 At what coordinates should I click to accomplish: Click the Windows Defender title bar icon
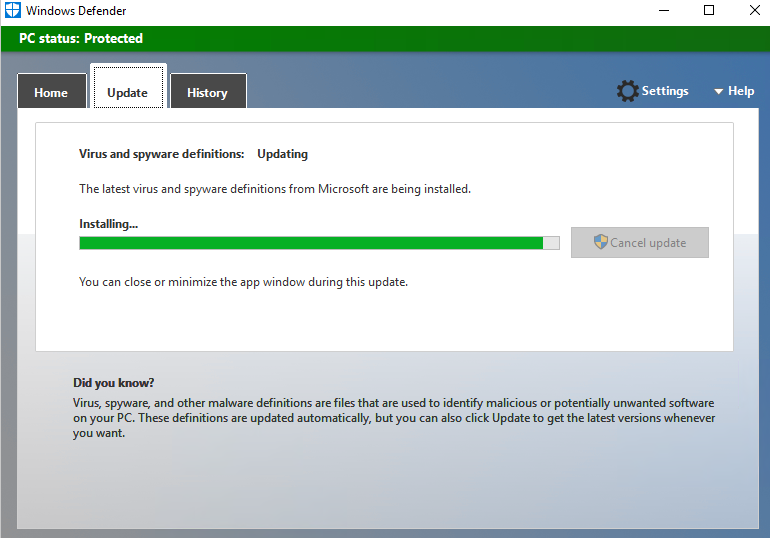[13, 10]
